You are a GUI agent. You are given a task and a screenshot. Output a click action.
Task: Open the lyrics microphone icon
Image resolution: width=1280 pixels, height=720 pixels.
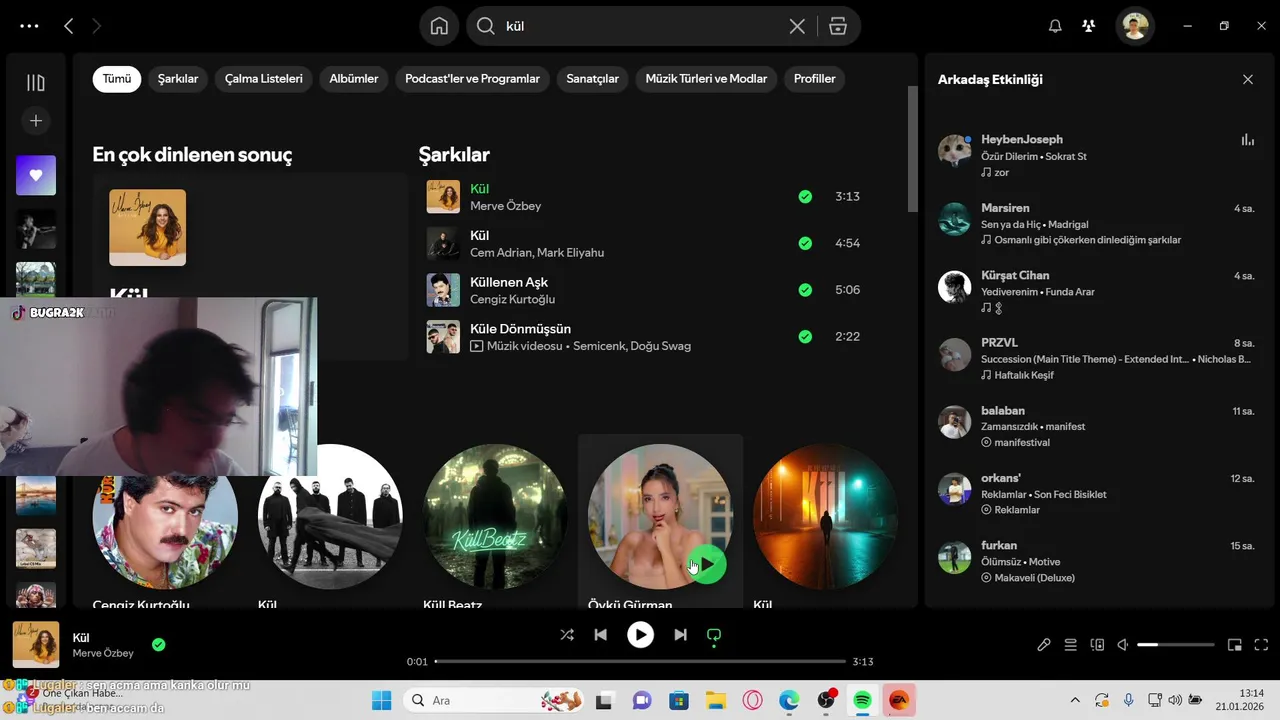[1044, 645]
